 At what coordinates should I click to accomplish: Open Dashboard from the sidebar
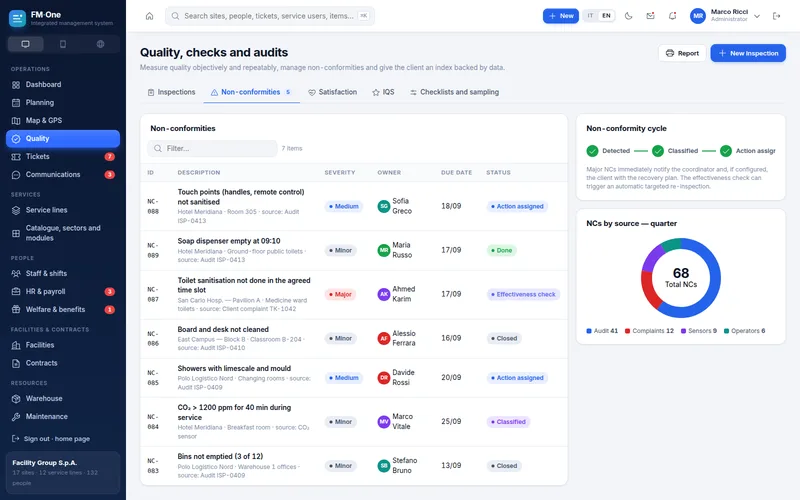tap(63, 85)
